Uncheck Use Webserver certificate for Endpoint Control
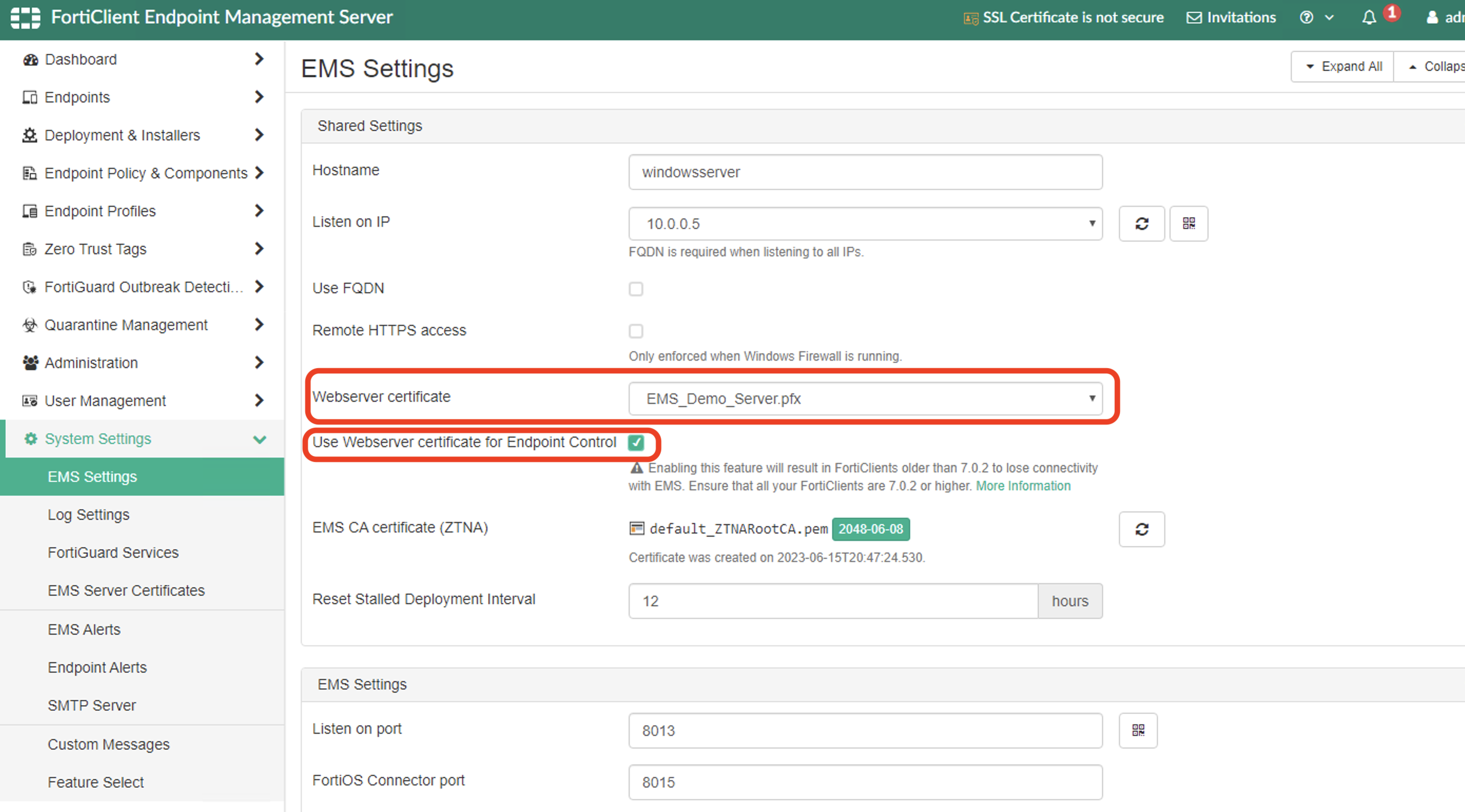Screen dimensions: 1465x812 click(636, 442)
